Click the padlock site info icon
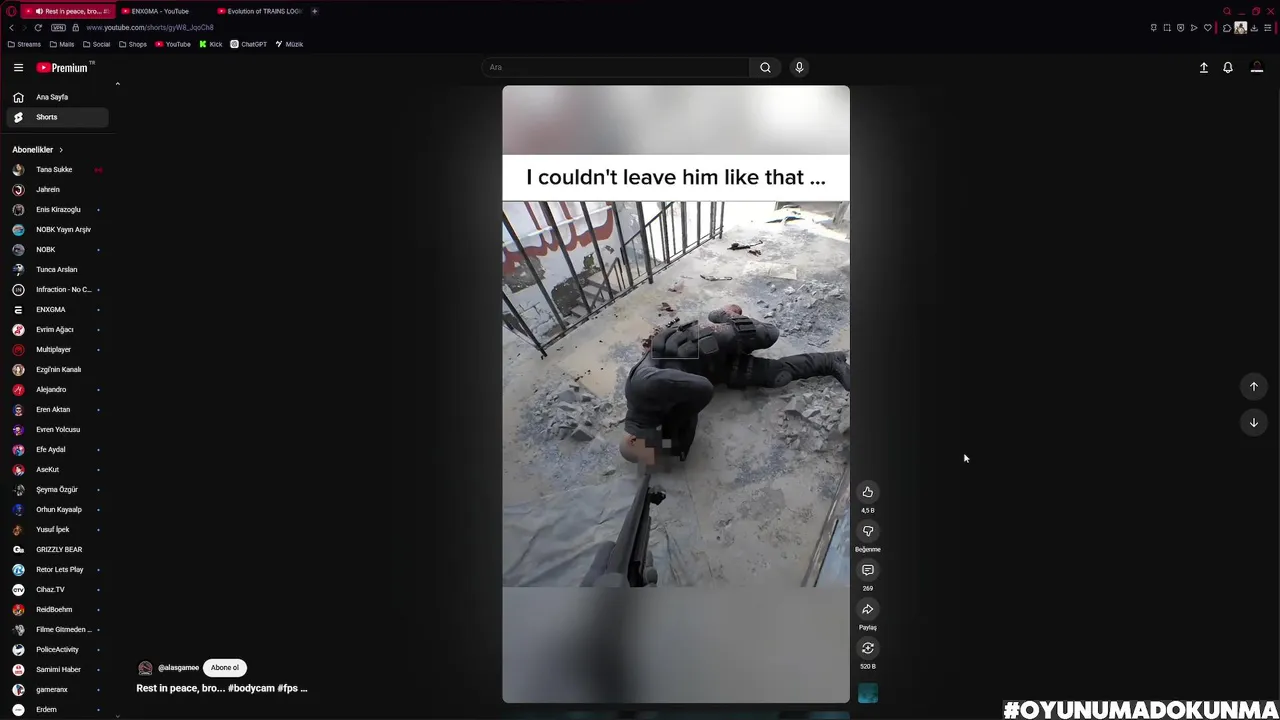 [75, 28]
